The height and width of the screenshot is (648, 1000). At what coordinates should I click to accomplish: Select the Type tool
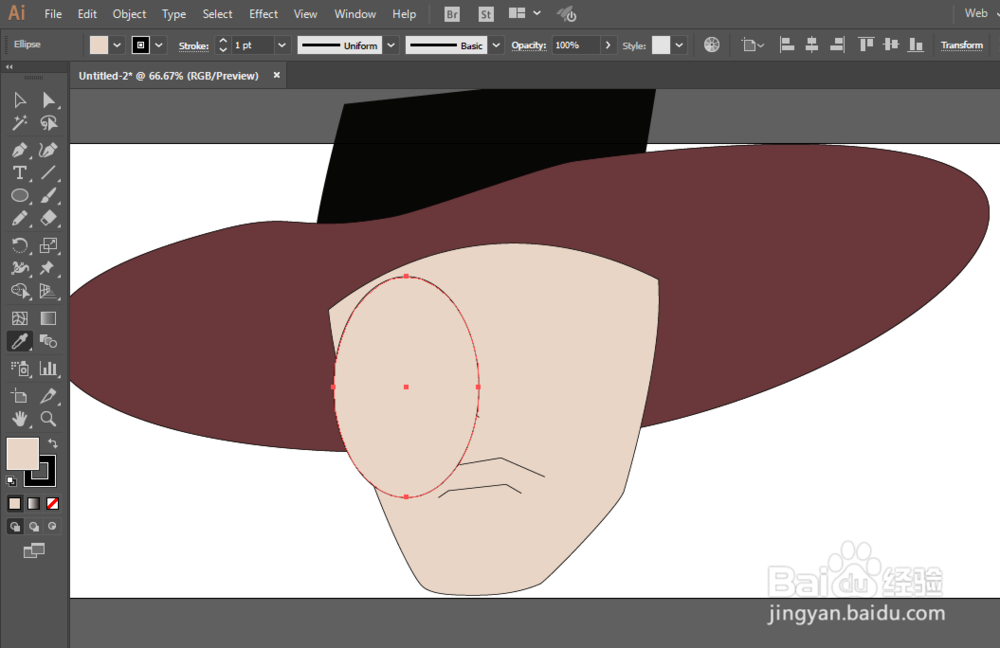pos(19,173)
